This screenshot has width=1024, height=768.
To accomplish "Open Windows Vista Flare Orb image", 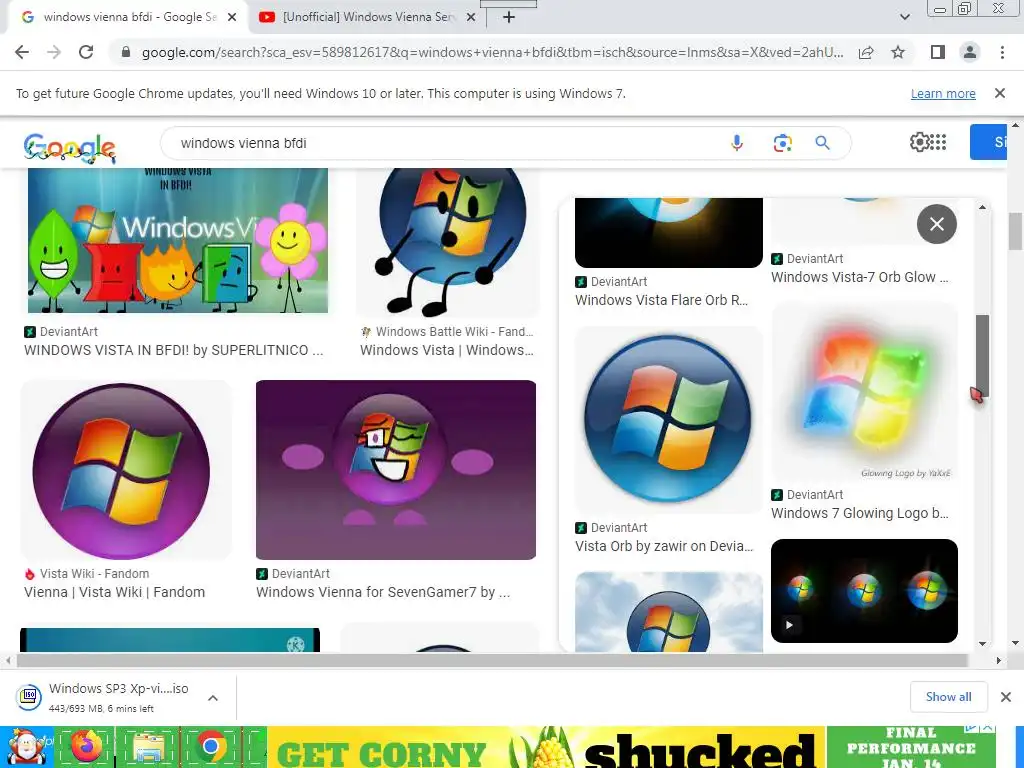I will click(x=669, y=232).
